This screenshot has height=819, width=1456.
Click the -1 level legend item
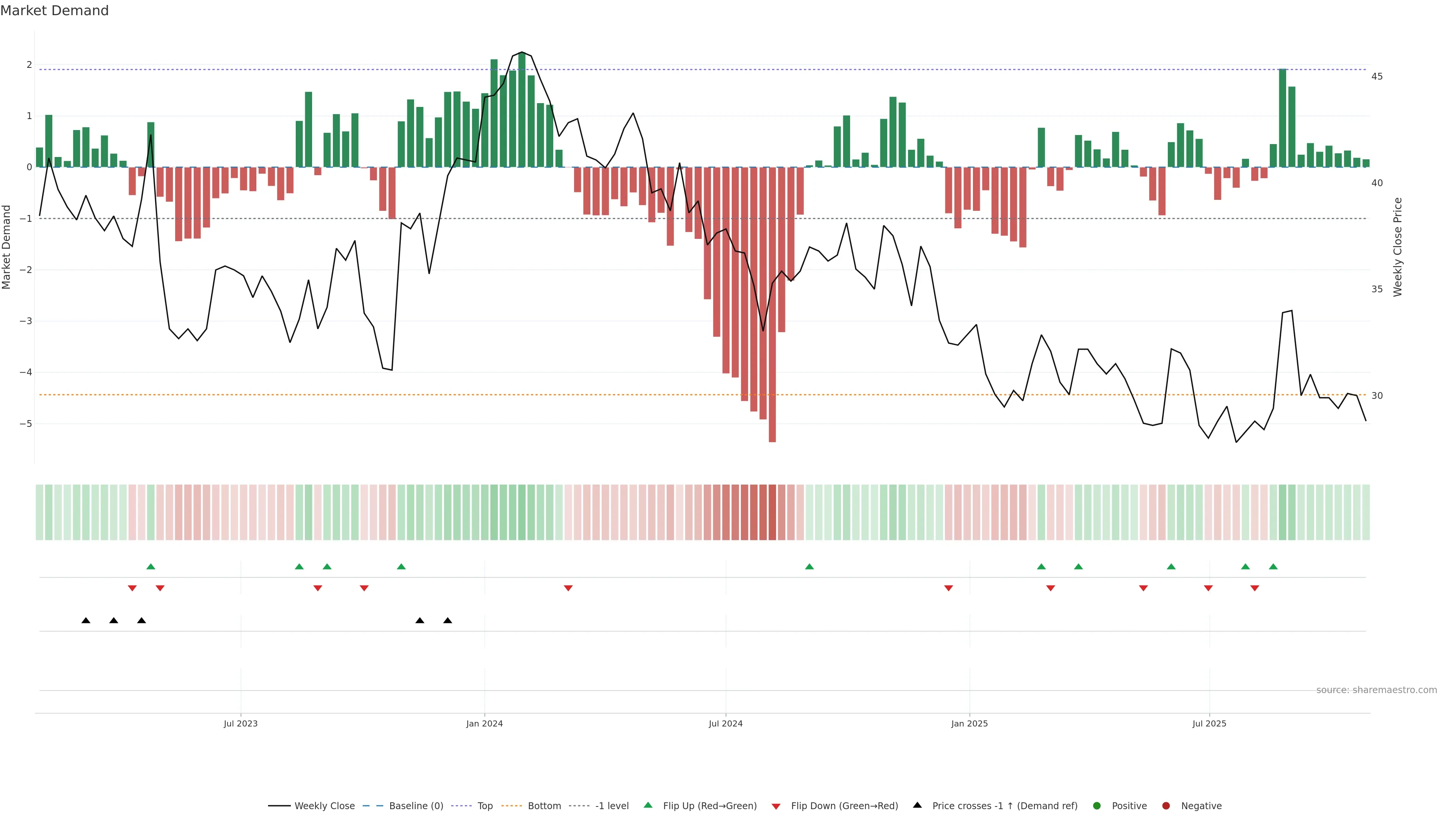[x=612, y=806]
